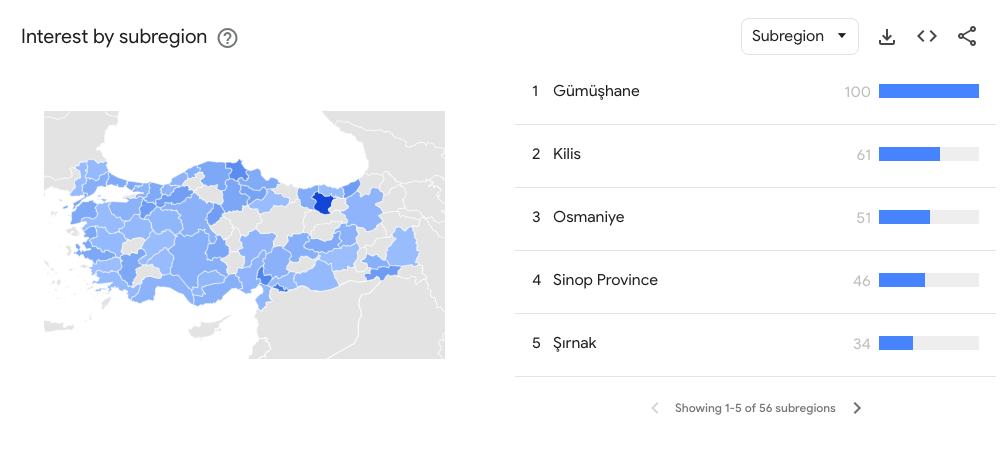1004x457 pixels.
Task: Go to next page of subregions
Action: pyautogui.click(x=857, y=408)
